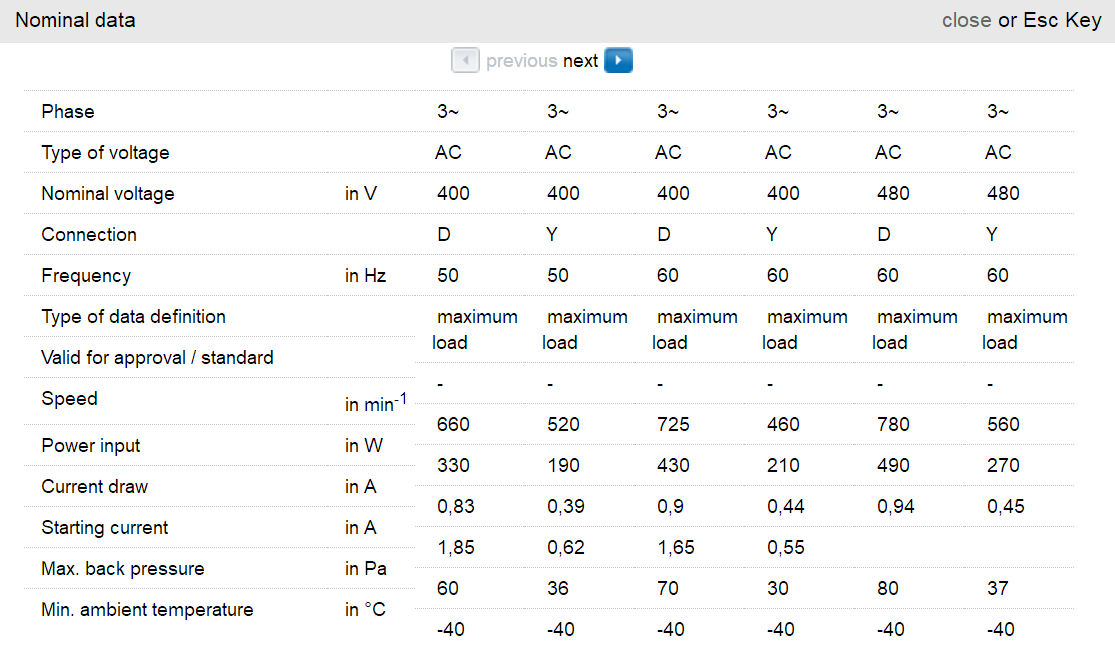The height and width of the screenshot is (671, 1115).
Task: Click 'Valid for approval / standard' label
Action: pyautogui.click(x=157, y=358)
